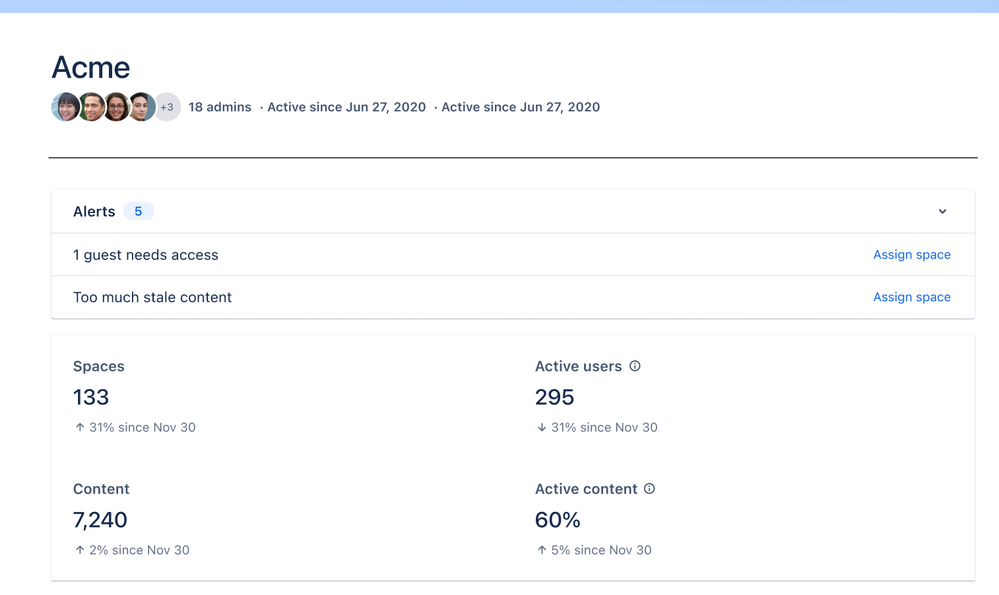Image resolution: width=999 pixels, height=595 pixels.
Task: Click the Content label
Action: click(101, 489)
